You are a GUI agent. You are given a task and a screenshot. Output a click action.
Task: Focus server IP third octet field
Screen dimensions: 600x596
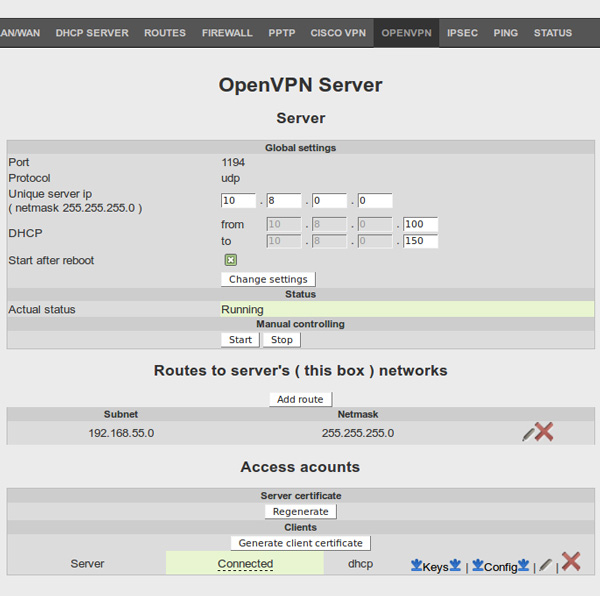[x=329, y=200]
